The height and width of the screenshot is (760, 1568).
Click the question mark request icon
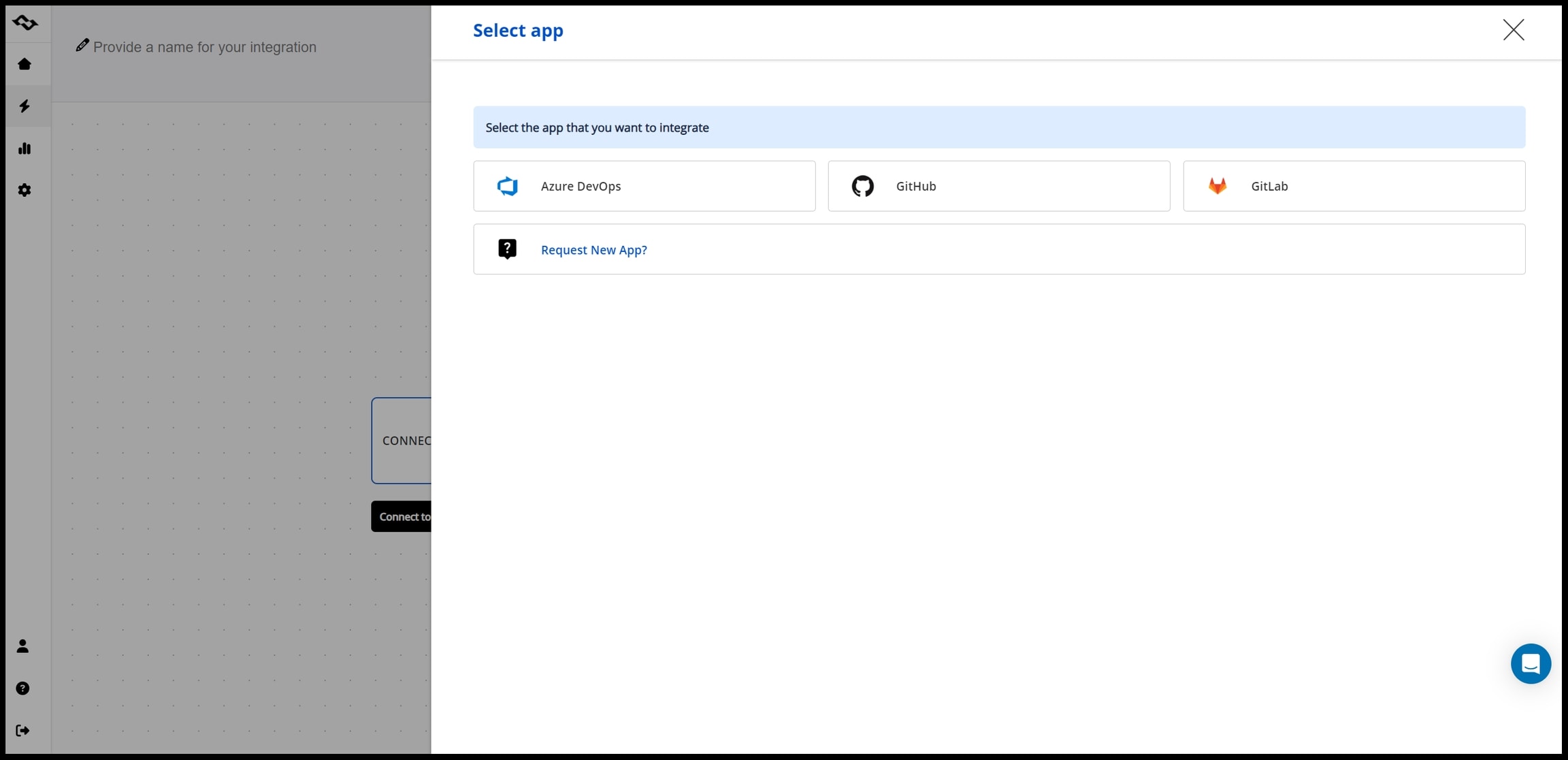[508, 249]
